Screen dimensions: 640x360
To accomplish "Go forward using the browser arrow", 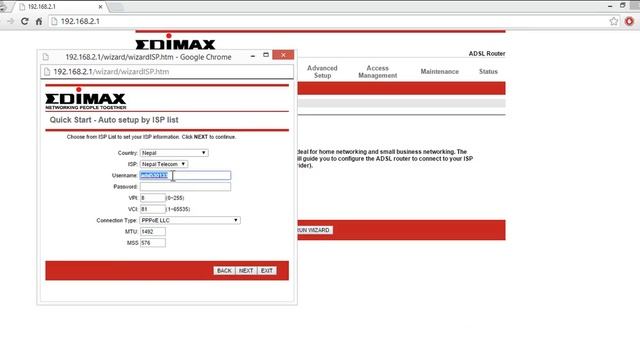I will pos(11,21).
